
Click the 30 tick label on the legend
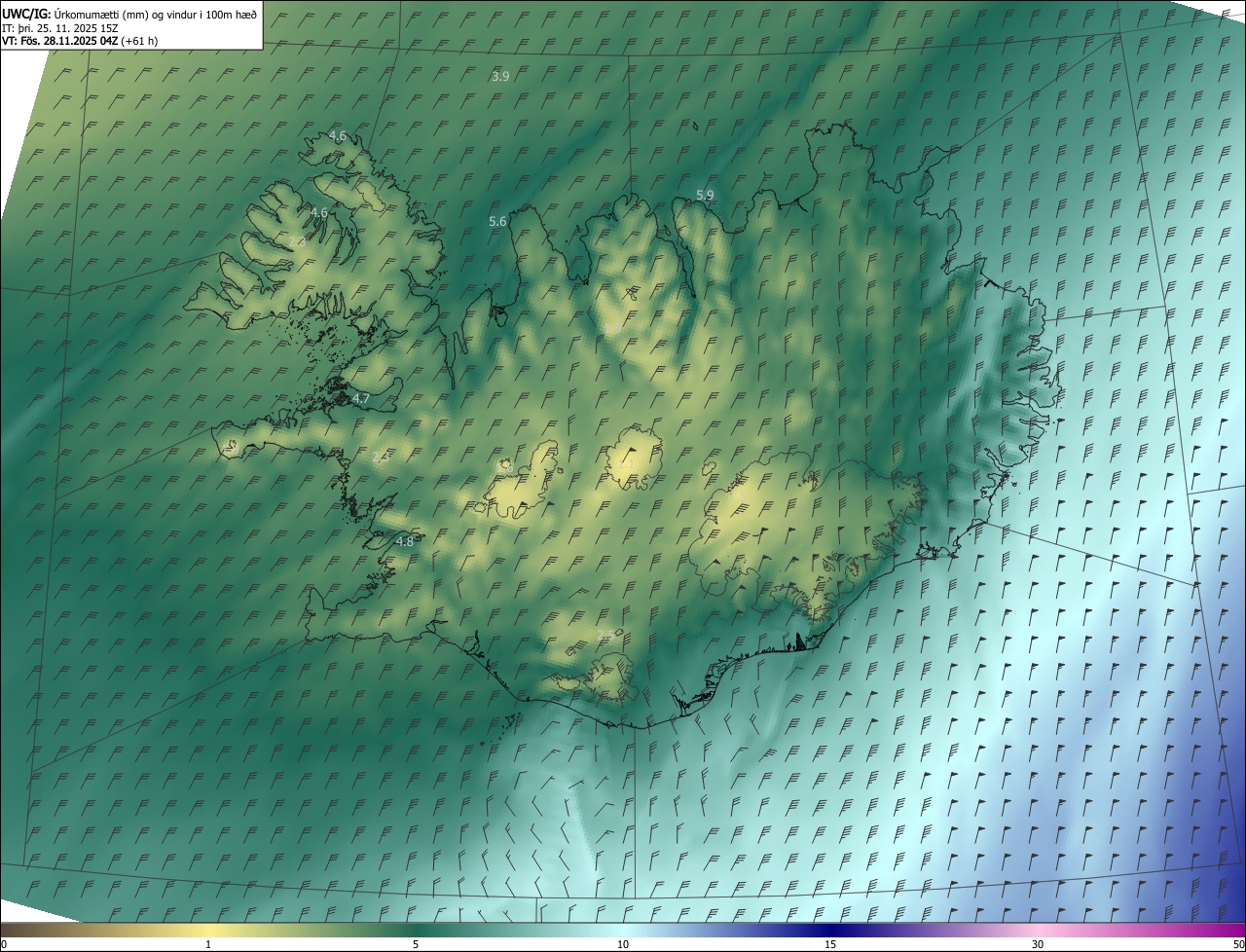[x=1038, y=945]
